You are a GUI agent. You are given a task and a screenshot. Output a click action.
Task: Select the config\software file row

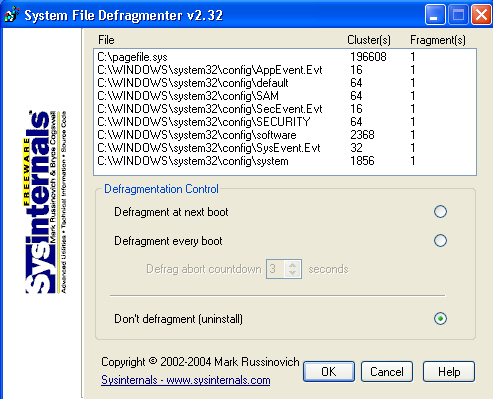tap(285, 135)
